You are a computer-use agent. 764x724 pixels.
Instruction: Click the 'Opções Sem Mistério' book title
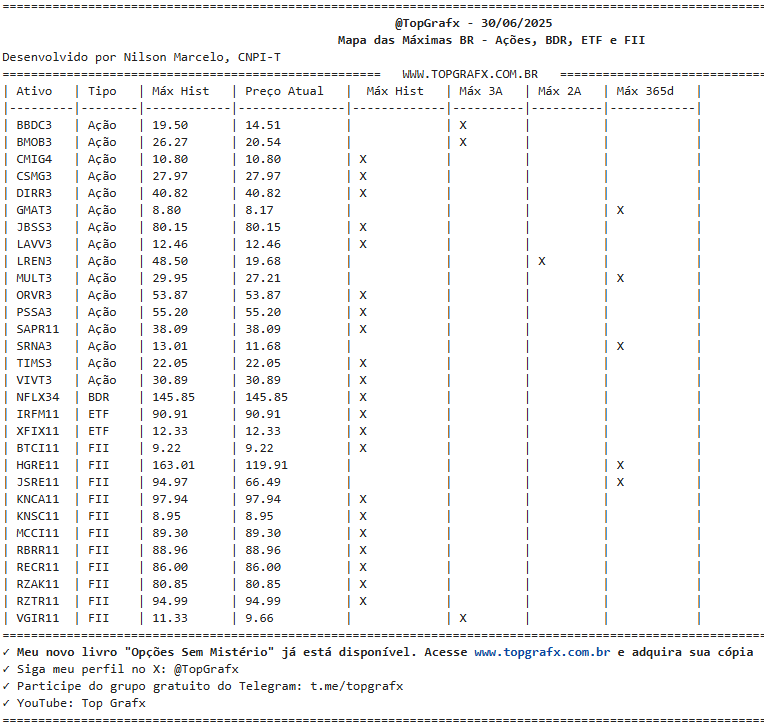tap(201, 652)
